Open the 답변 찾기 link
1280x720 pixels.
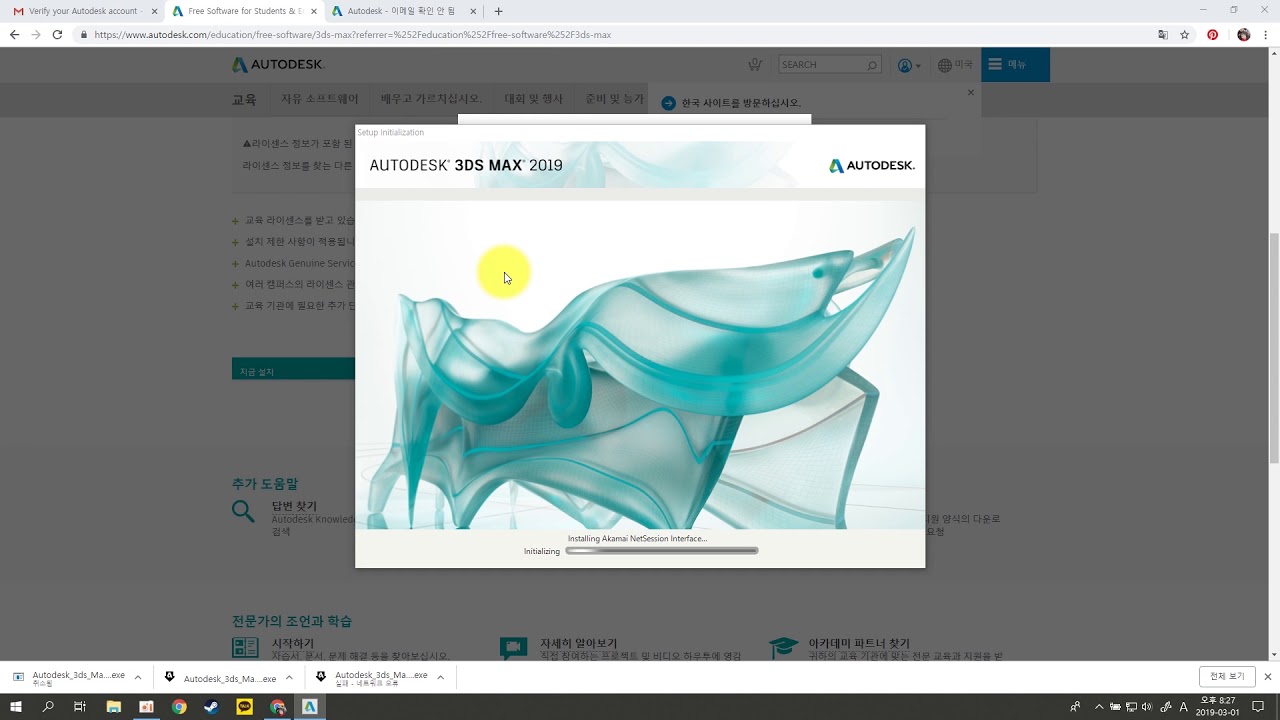pyautogui.click(x=294, y=506)
